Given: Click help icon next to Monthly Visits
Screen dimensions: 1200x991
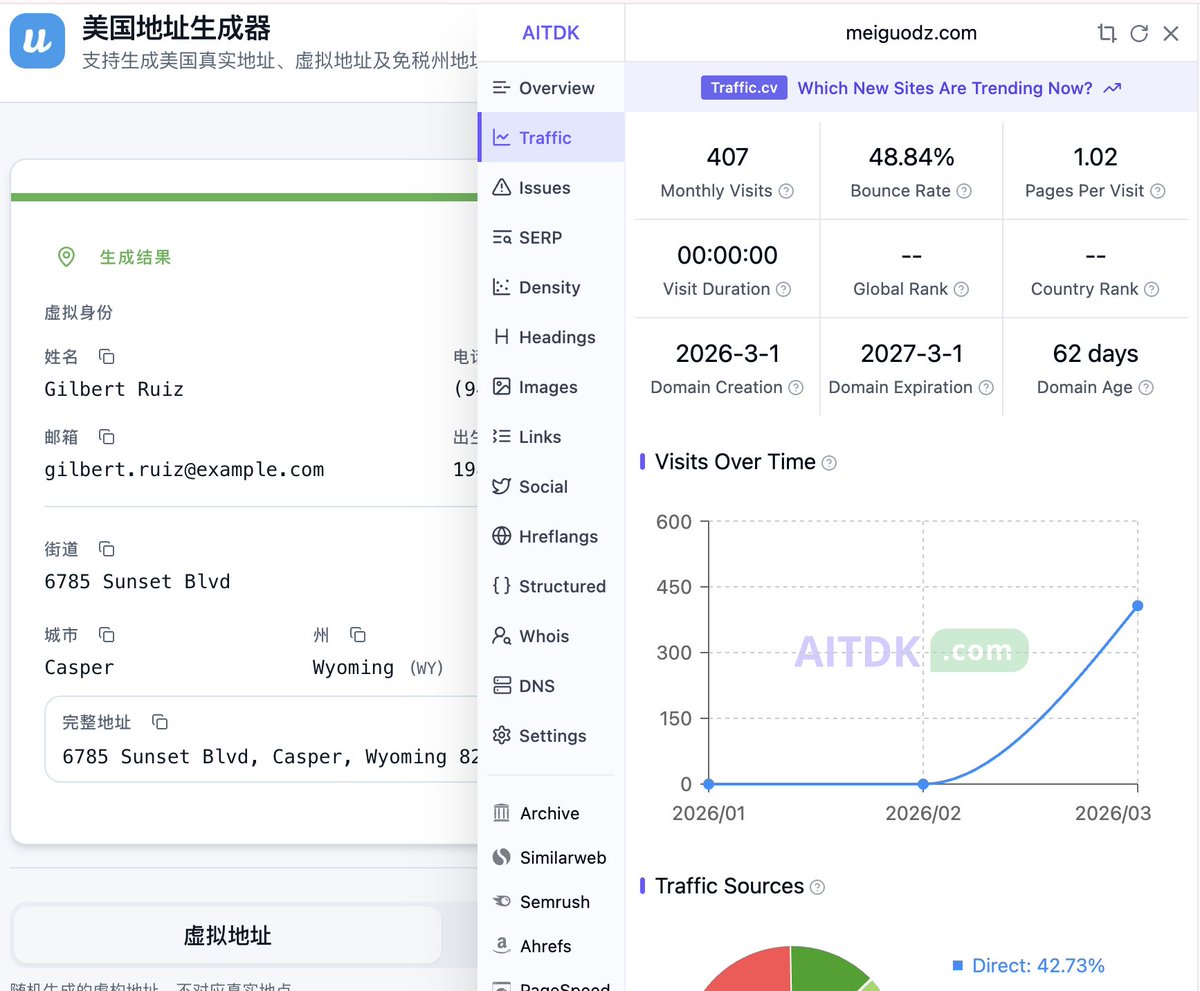Looking at the screenshot, I should coord(786,191).
